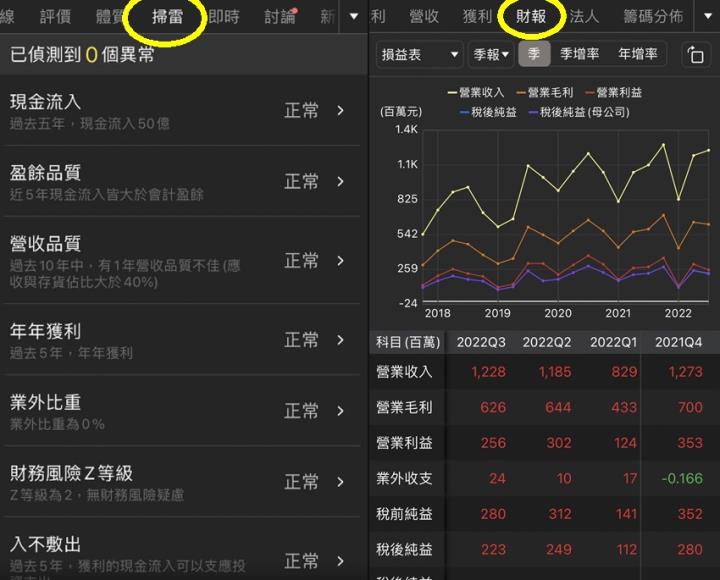Viewport: 720px width, 580px height.
Task: Toggle the 營業收入 legend series
Action: [476, 93]
